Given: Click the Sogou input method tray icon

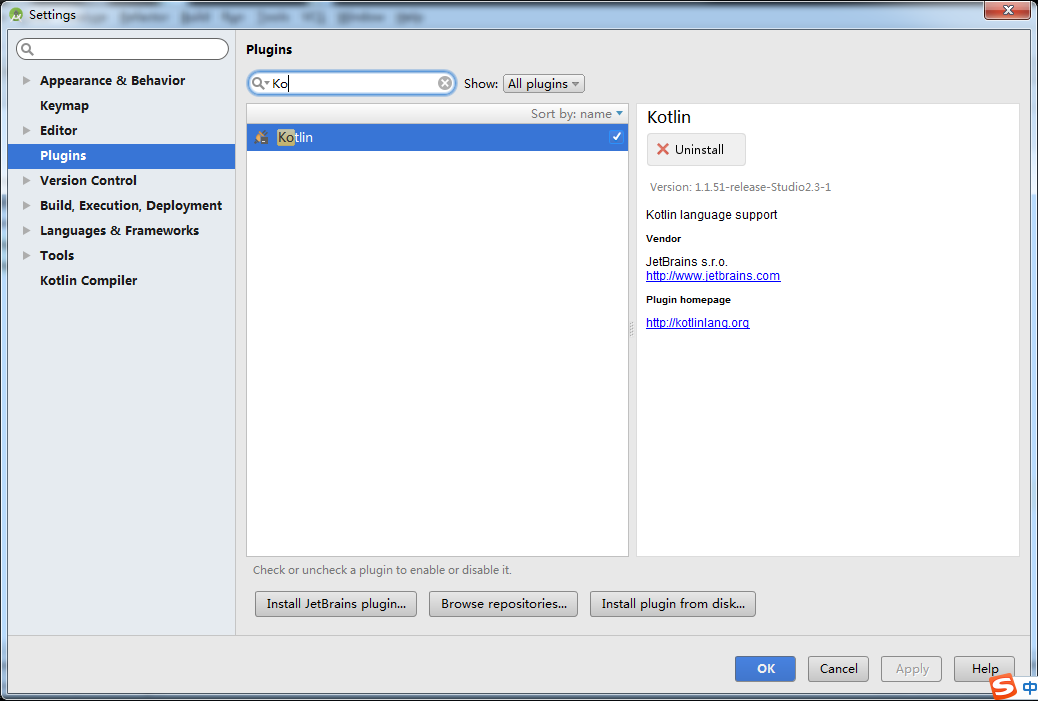Looking at the screenshot, I should [1003, 686].
